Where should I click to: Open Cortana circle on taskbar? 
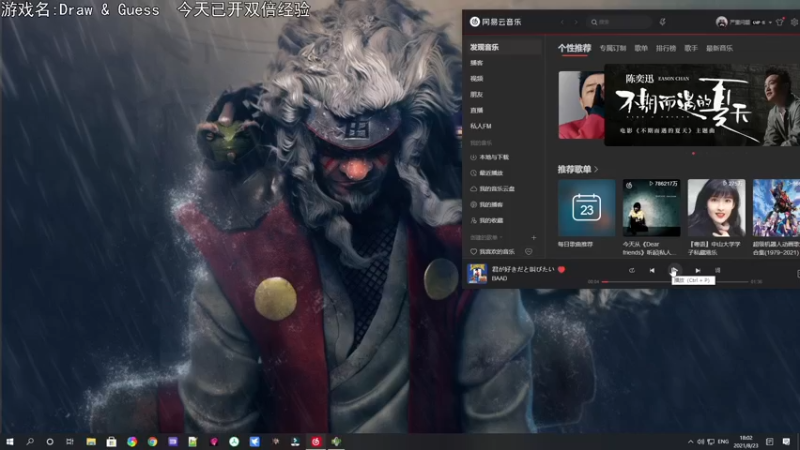49,441
